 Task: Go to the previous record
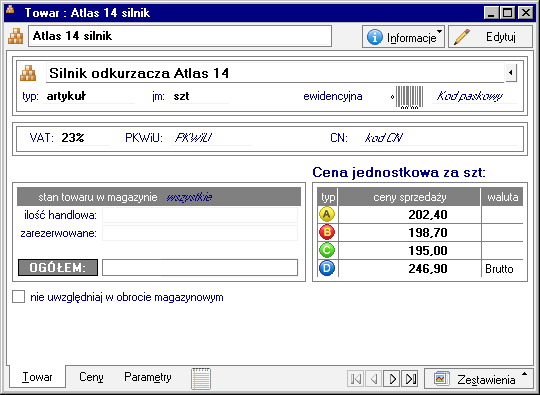(x=374, y=379)
